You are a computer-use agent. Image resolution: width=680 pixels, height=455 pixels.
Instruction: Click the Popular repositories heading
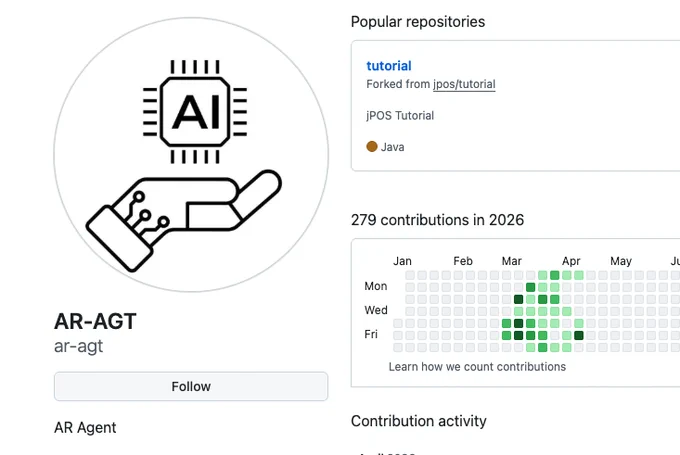point(418,22)
